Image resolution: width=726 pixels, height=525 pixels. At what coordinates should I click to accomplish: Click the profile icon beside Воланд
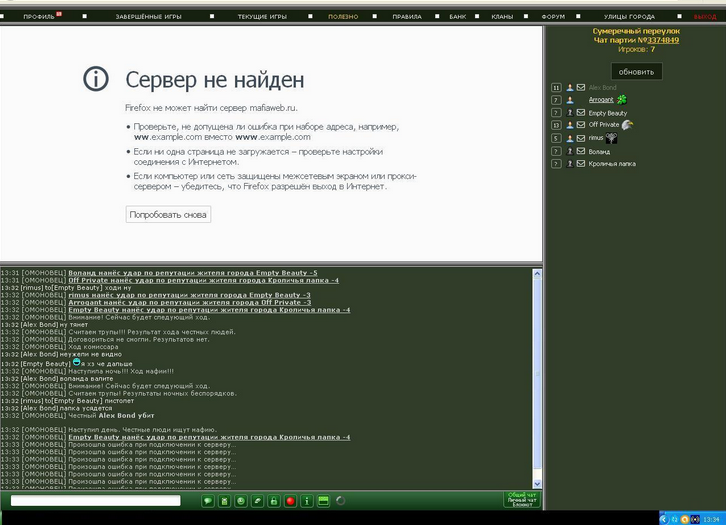(570, 151)
